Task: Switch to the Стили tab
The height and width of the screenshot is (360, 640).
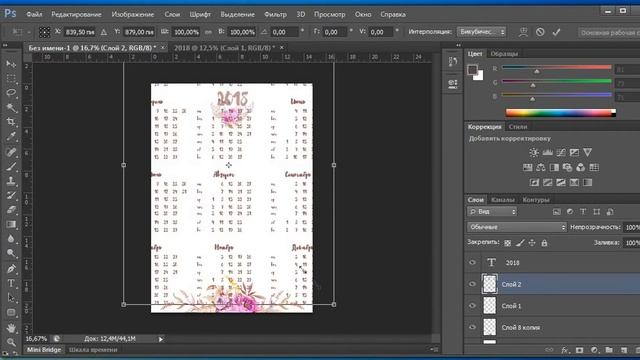Action: (518, 127)
